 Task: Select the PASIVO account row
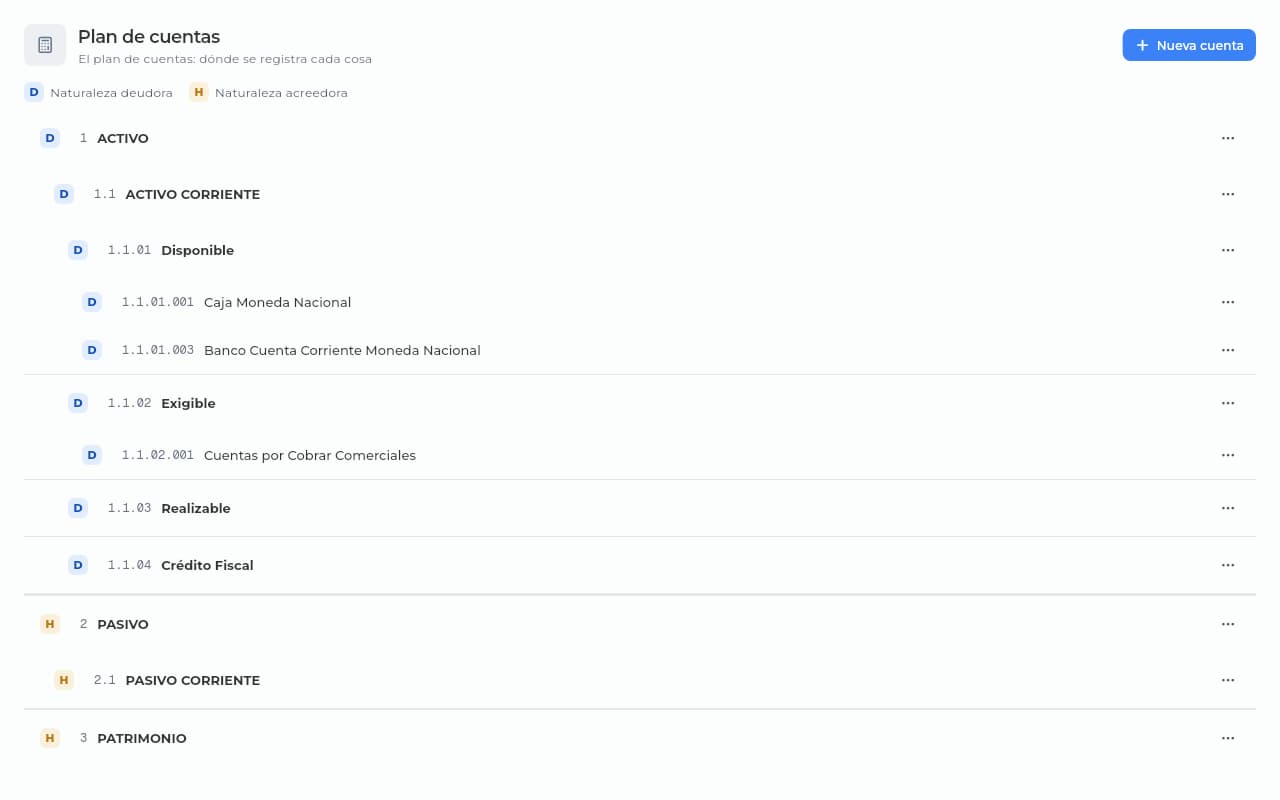[x=640, y=624]
